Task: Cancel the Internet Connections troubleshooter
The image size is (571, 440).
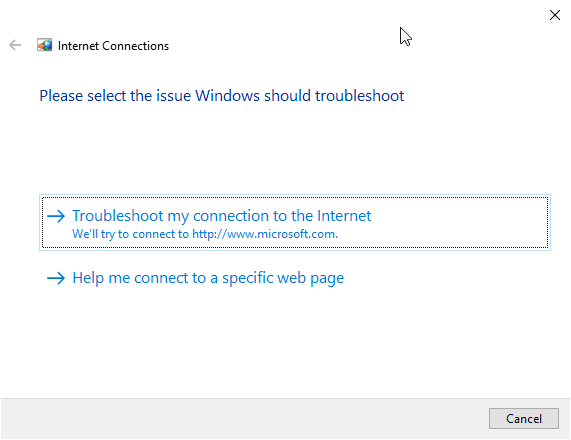Action: click(524, 419)
